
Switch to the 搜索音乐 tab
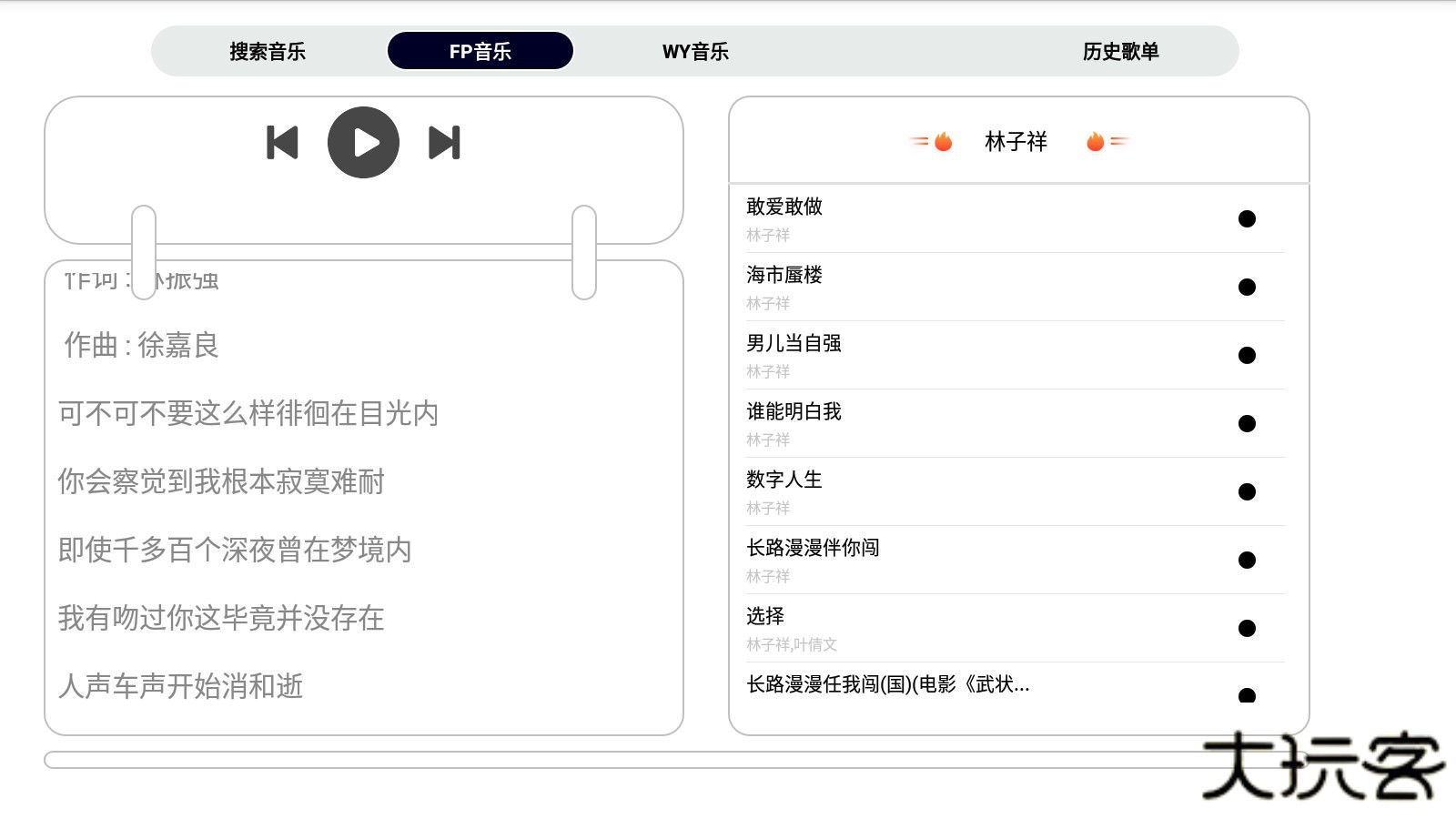click(x=267, y=52)
